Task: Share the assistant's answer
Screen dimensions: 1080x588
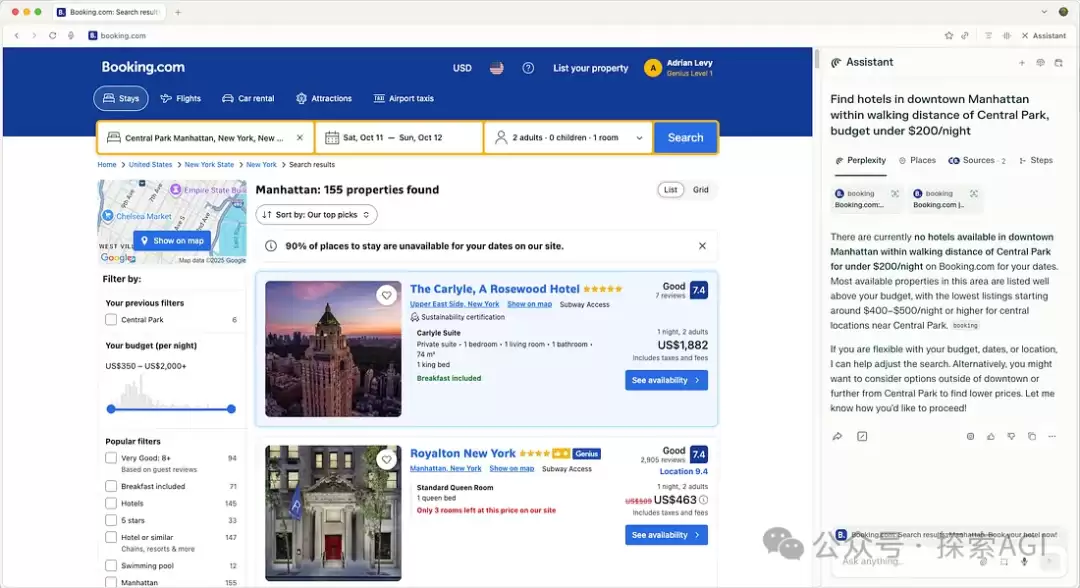Action: coord(837,436)
